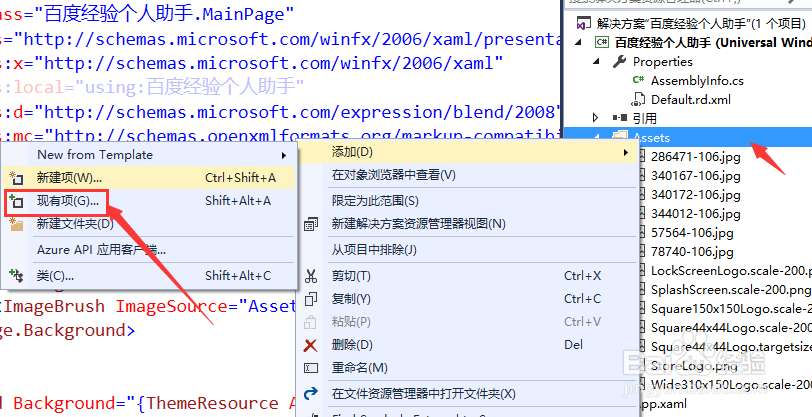Select 新建解决方案资源管理器视图(N)
This screenshot has height=417, width=812.
(468, 224)
